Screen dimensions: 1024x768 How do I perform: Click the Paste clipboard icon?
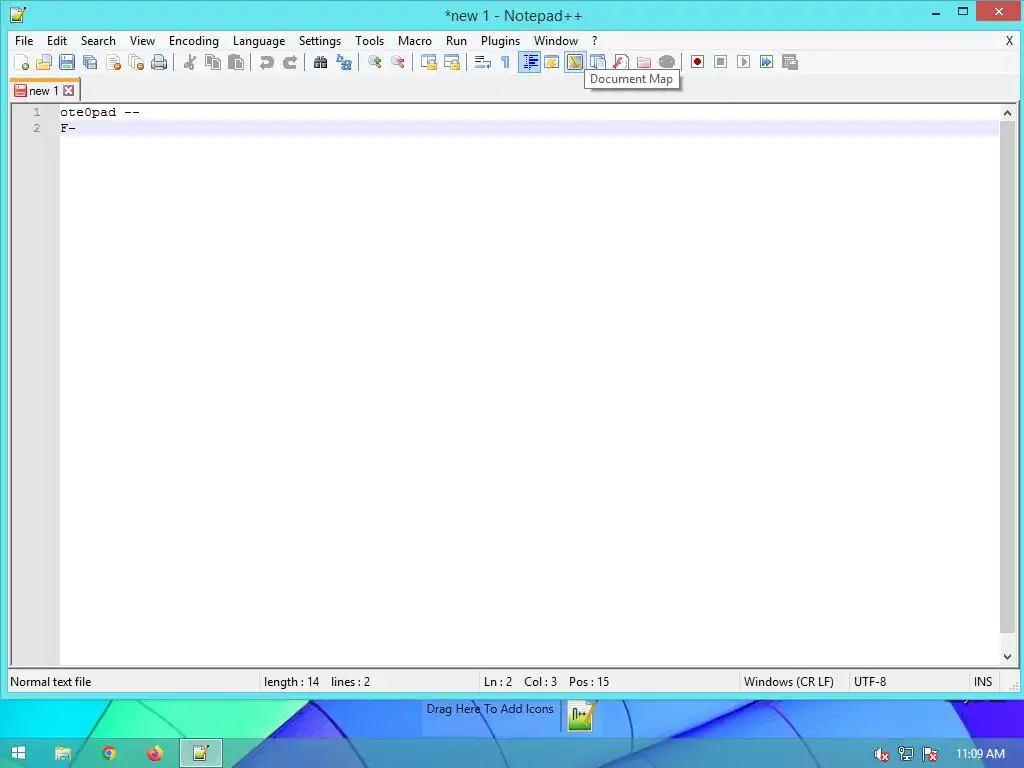tap(236, 62)
